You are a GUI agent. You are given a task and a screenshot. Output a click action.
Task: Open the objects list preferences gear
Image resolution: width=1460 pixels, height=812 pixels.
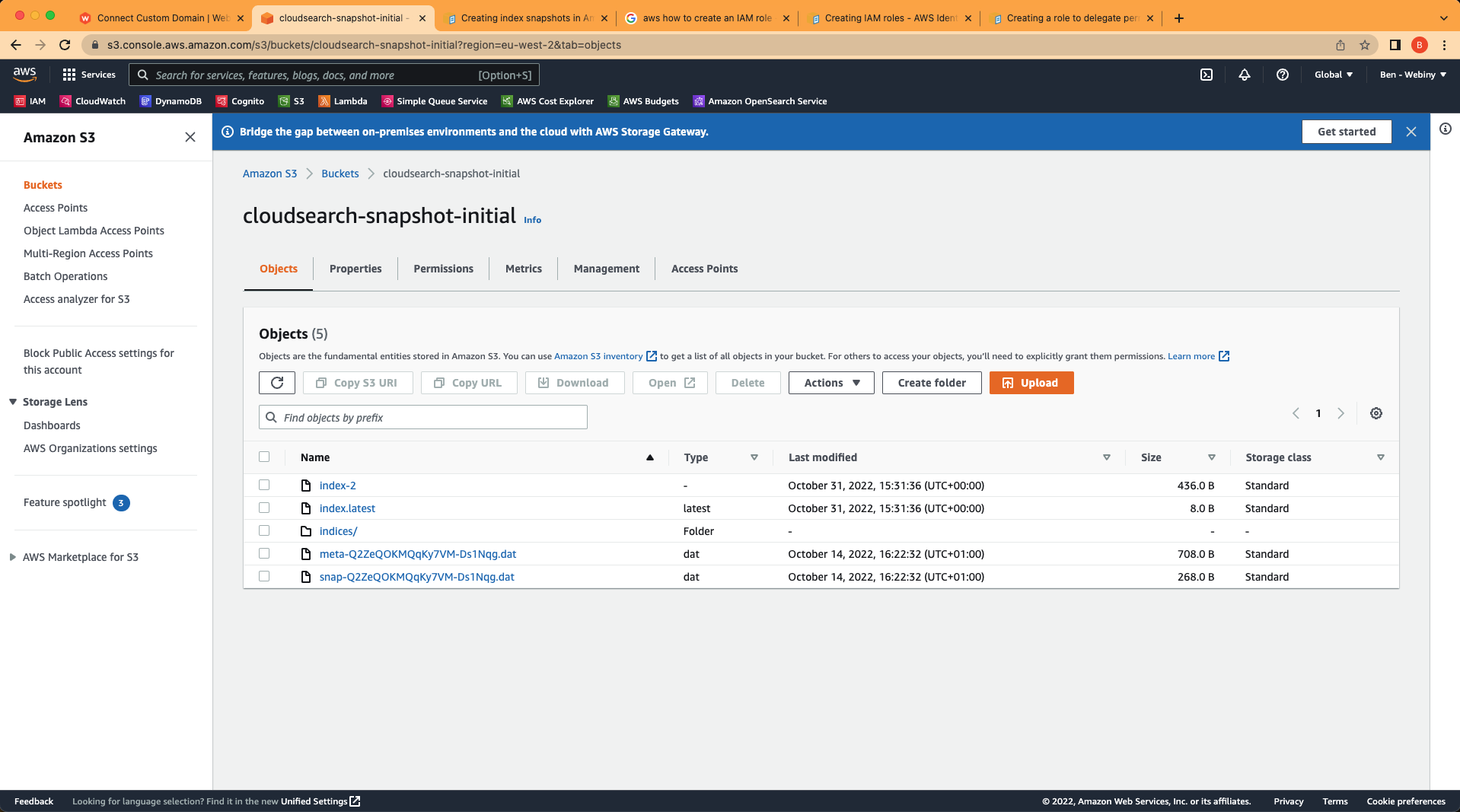(x=1376, y=413)
